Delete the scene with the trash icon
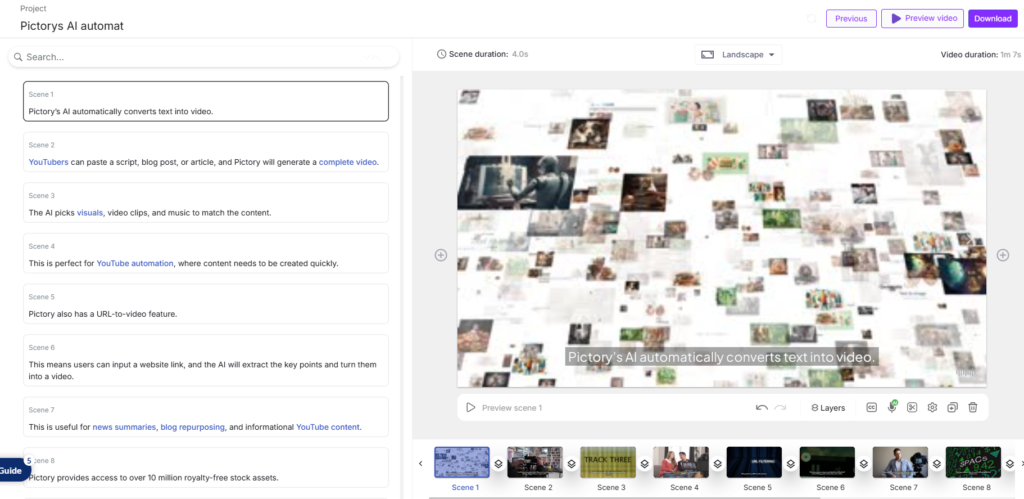Viewport: 1024px width, 499px height. click(973, 408)
